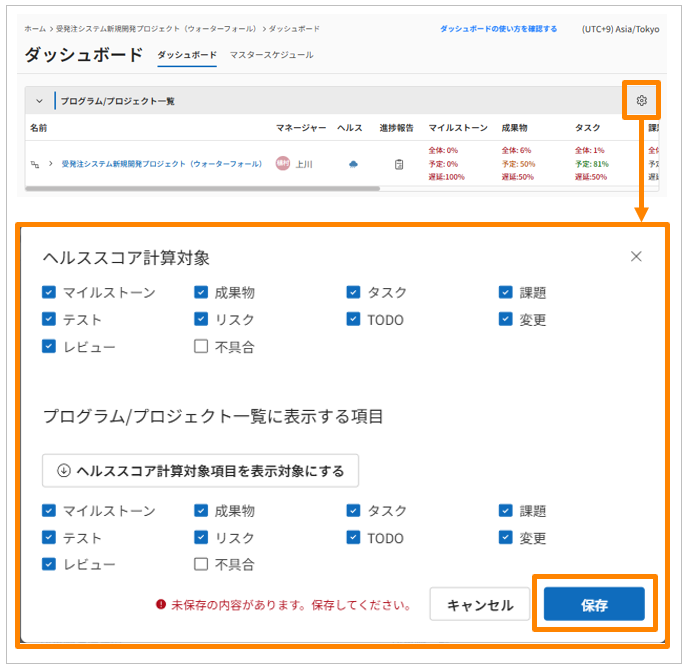Image resolution: width=692 pixels, height=672 pixels.
Task: Click the キャンセル button
Action: point(480,605)
